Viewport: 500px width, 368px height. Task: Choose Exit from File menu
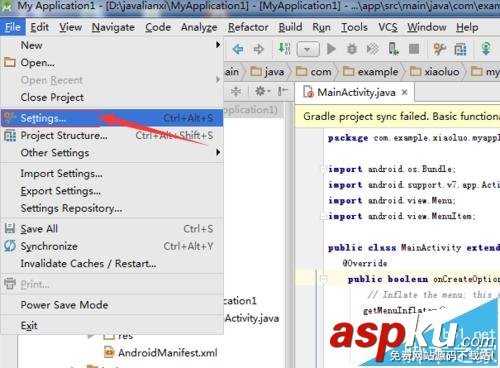[112, 326]
